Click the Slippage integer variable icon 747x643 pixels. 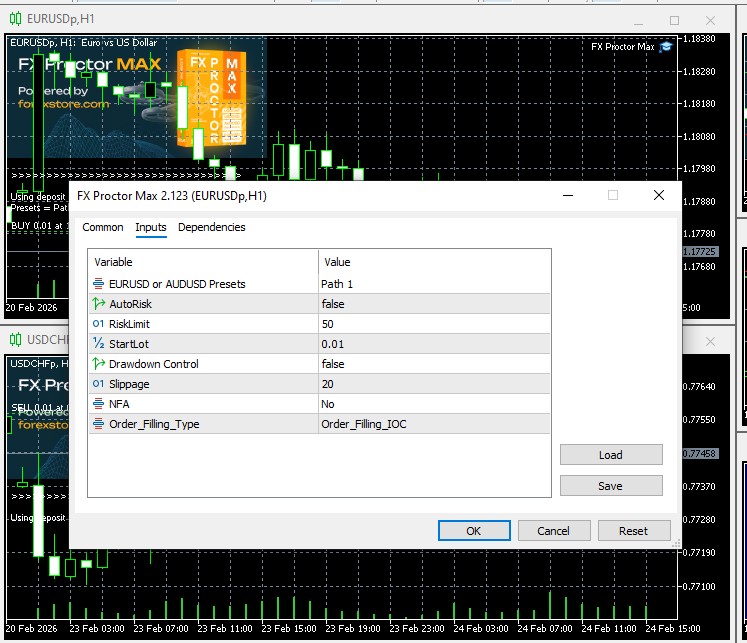click(98, 384)
